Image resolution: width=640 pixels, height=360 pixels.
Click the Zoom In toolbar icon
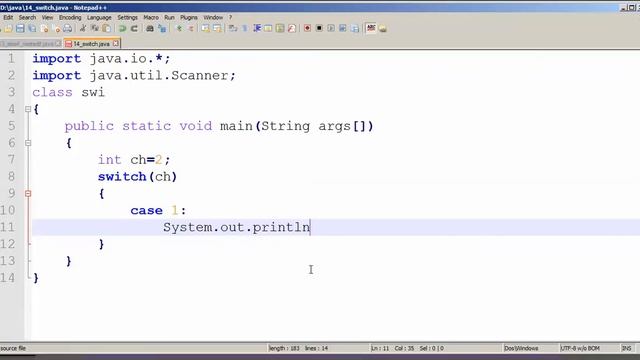pos(179,28)
